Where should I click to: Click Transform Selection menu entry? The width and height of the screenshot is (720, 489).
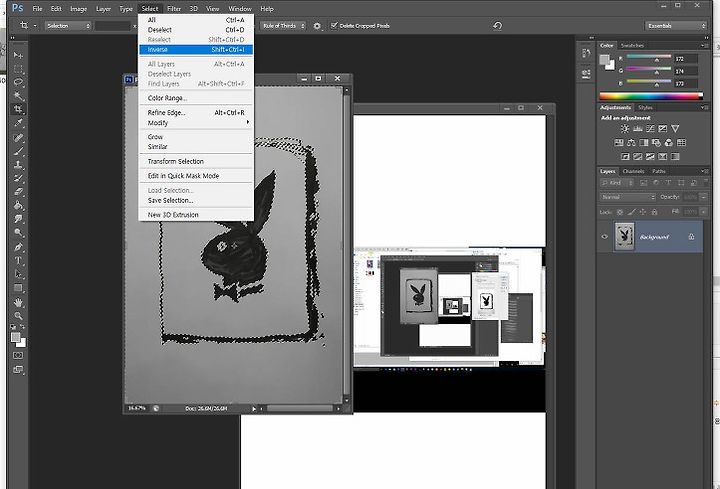(196, 162)
